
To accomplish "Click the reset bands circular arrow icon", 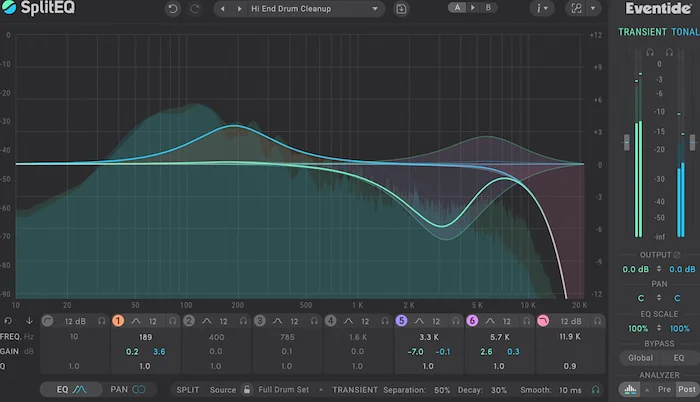I will pos(8,321).
